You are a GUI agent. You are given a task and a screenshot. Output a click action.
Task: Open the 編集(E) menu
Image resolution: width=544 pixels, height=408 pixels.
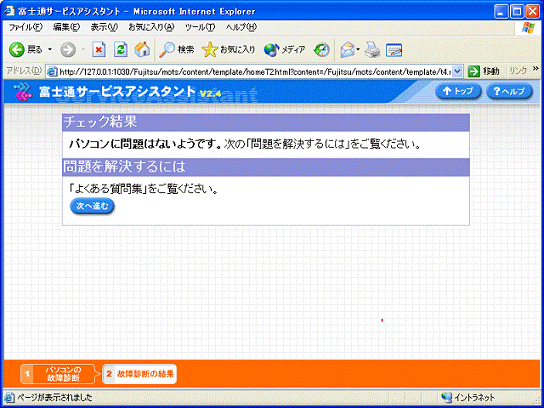tap(66, 27)
